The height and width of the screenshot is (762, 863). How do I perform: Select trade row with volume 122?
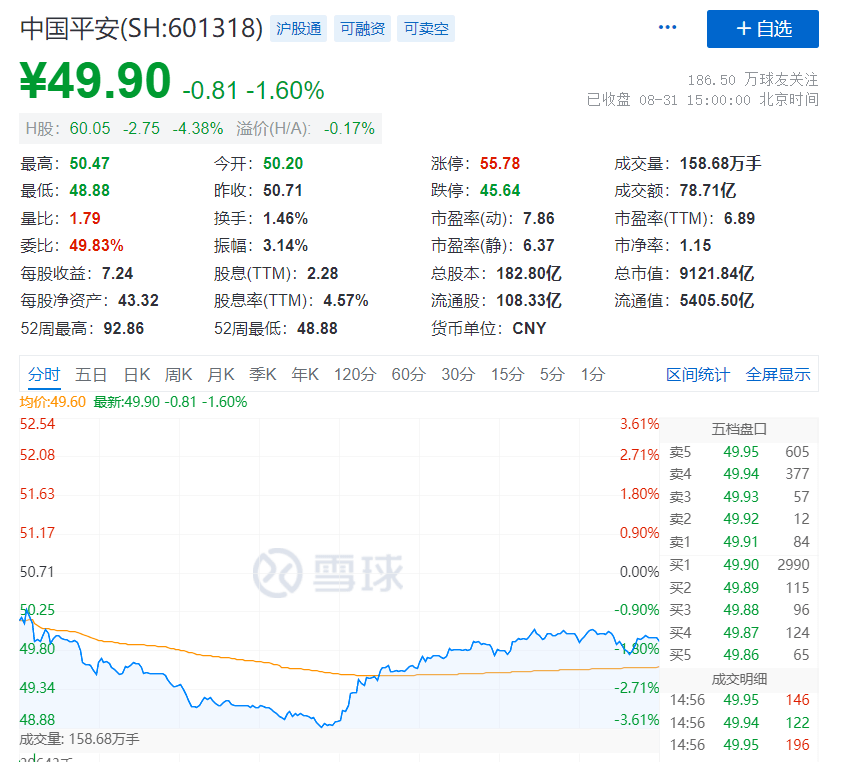pos(739,722)
